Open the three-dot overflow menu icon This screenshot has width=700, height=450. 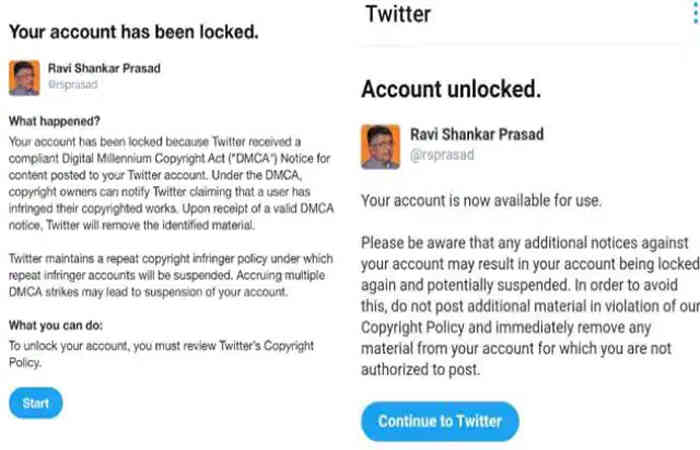coord(692,14)
